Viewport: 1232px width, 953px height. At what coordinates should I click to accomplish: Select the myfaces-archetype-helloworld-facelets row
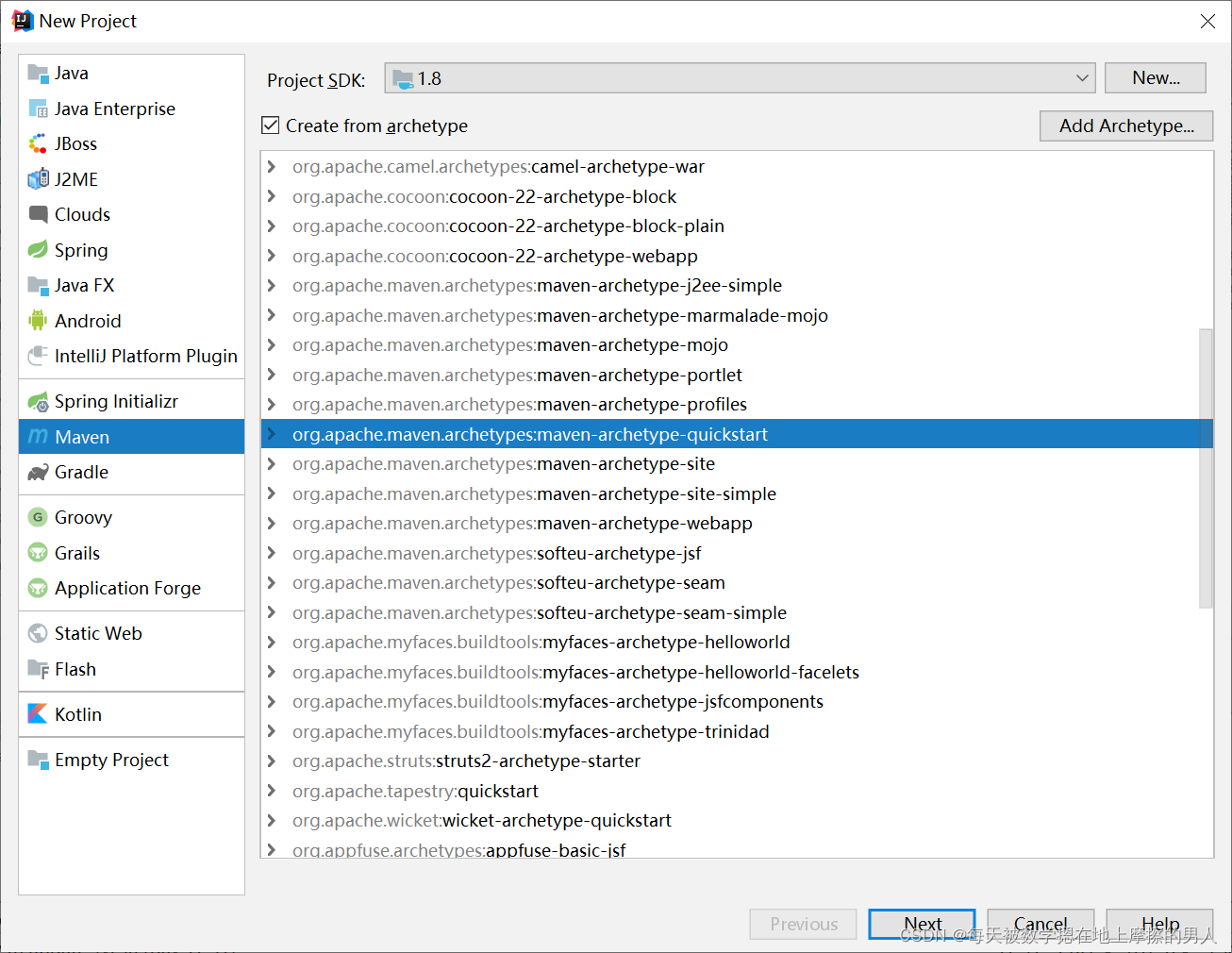pos(737,672)
